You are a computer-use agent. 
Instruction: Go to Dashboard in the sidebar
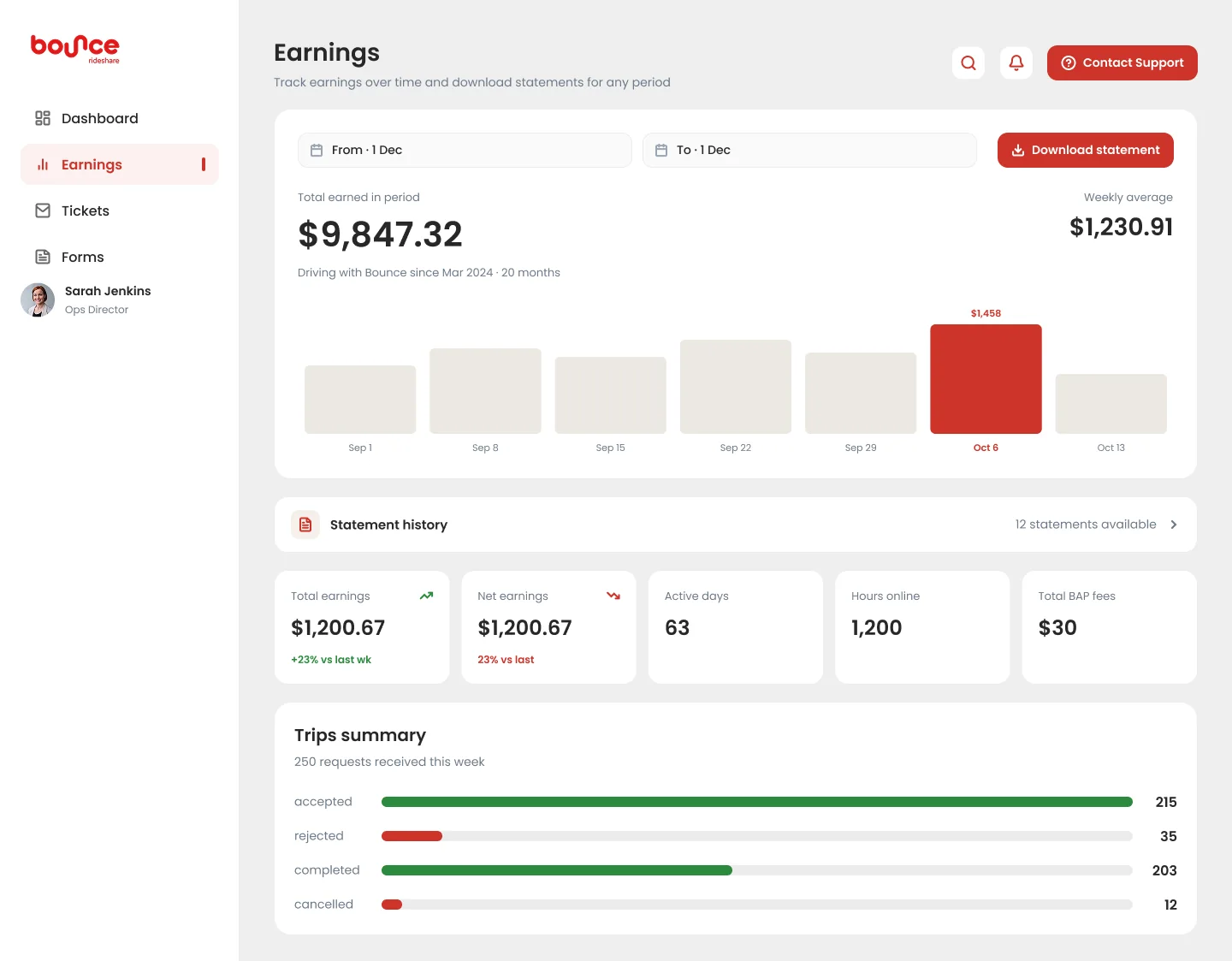pos(120,118)
